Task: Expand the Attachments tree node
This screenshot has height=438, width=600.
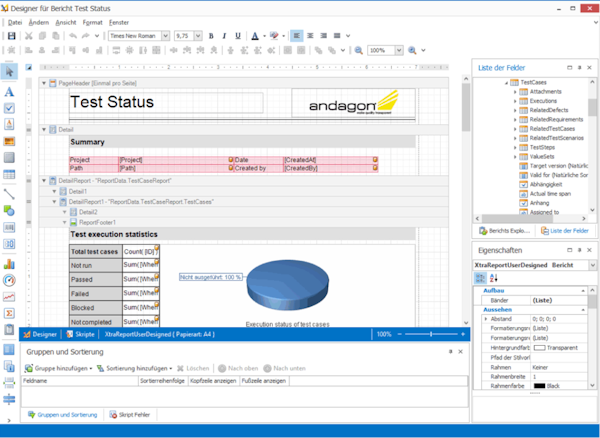Action: tap(515, 92)
